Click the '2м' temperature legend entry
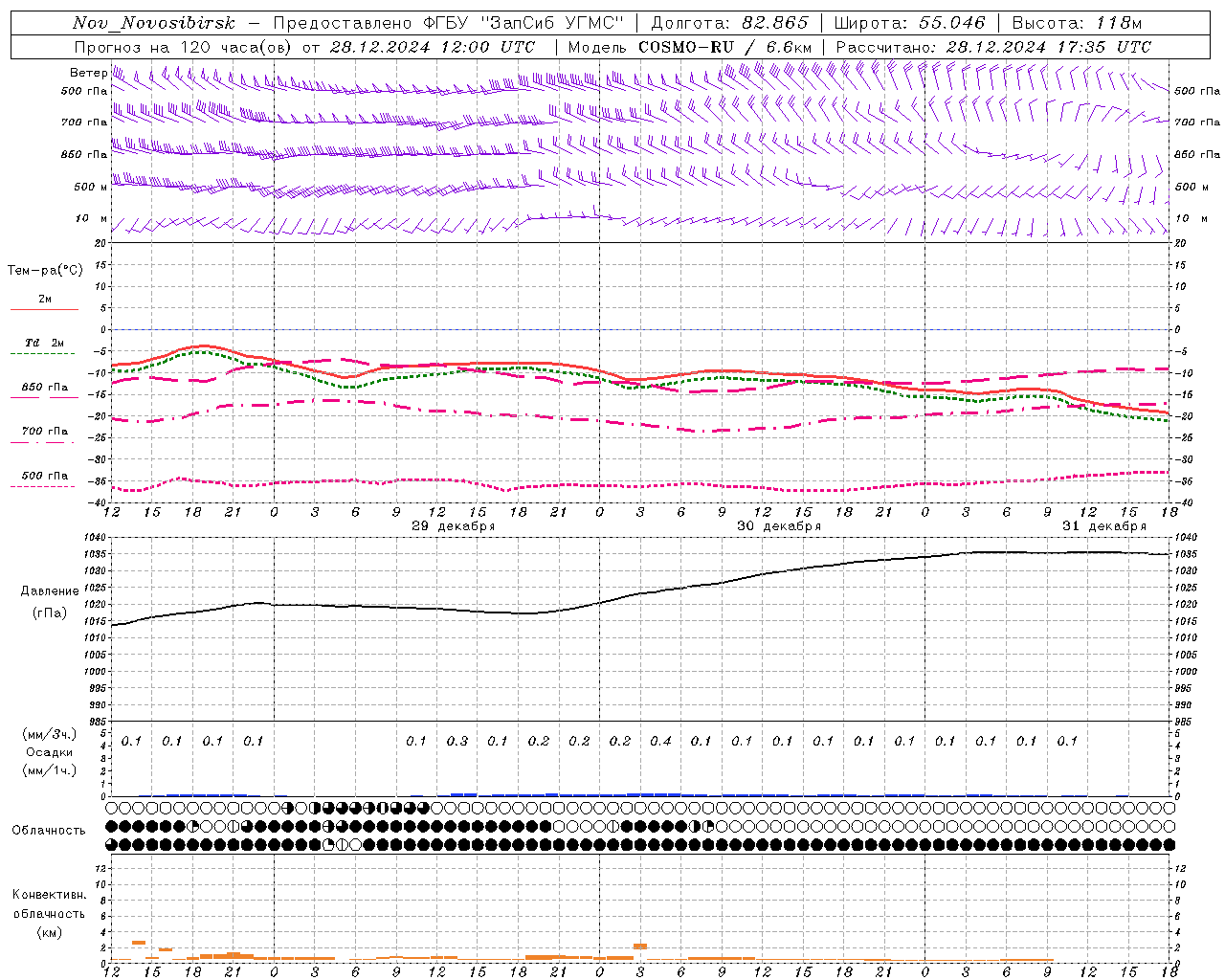1225x980 pixels. (45, 299)
